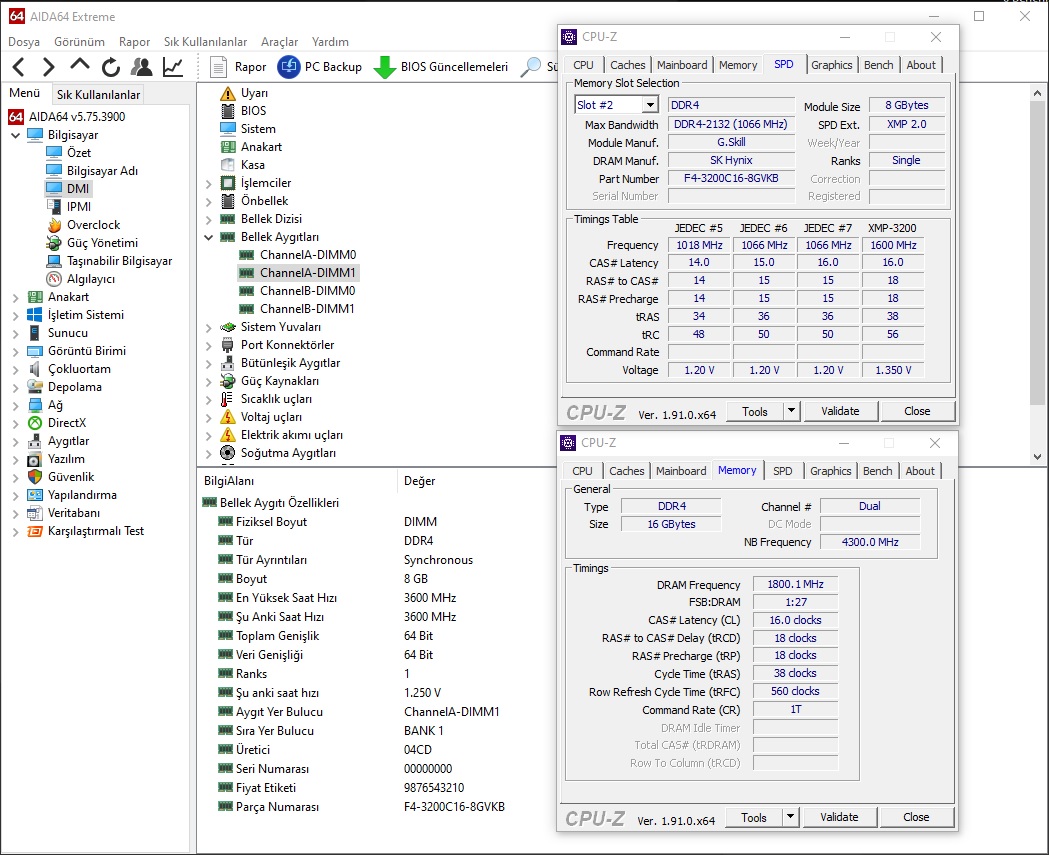Open the Yardım menu

(330, 41)
